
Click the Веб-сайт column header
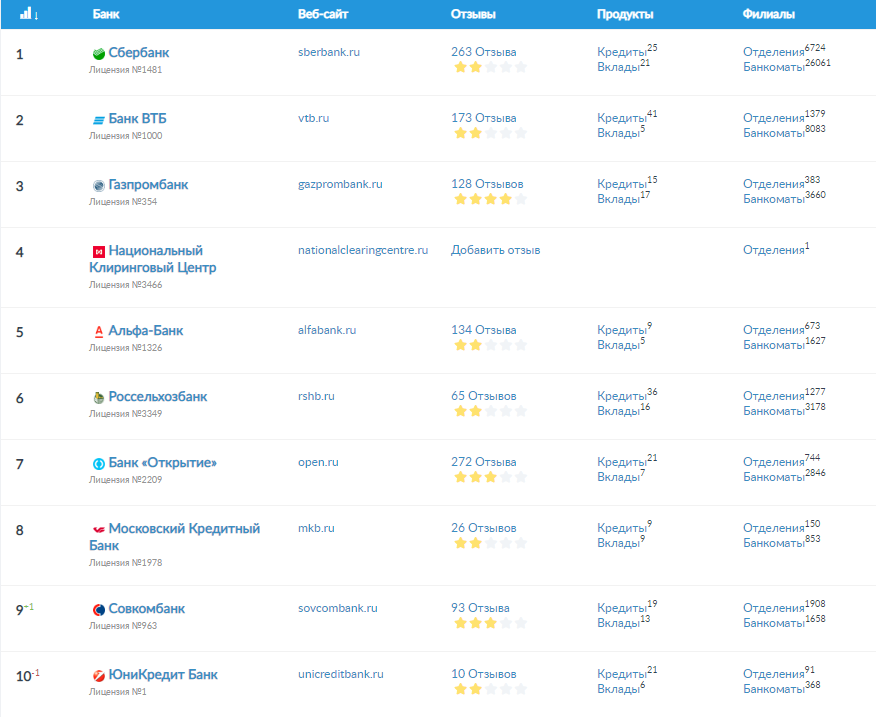pyautogui.click(x=323, y=14)
